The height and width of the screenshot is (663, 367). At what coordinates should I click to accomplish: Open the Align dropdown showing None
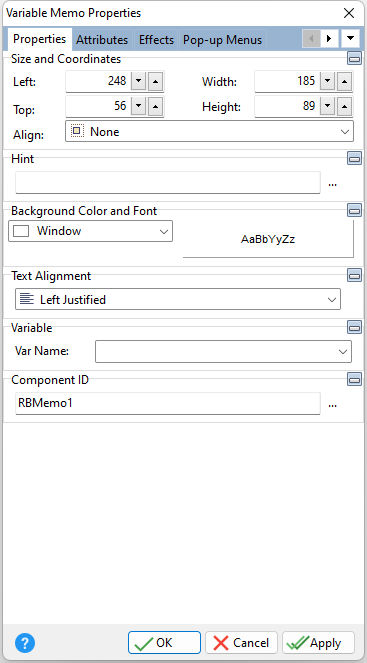(x=209, y=131)
